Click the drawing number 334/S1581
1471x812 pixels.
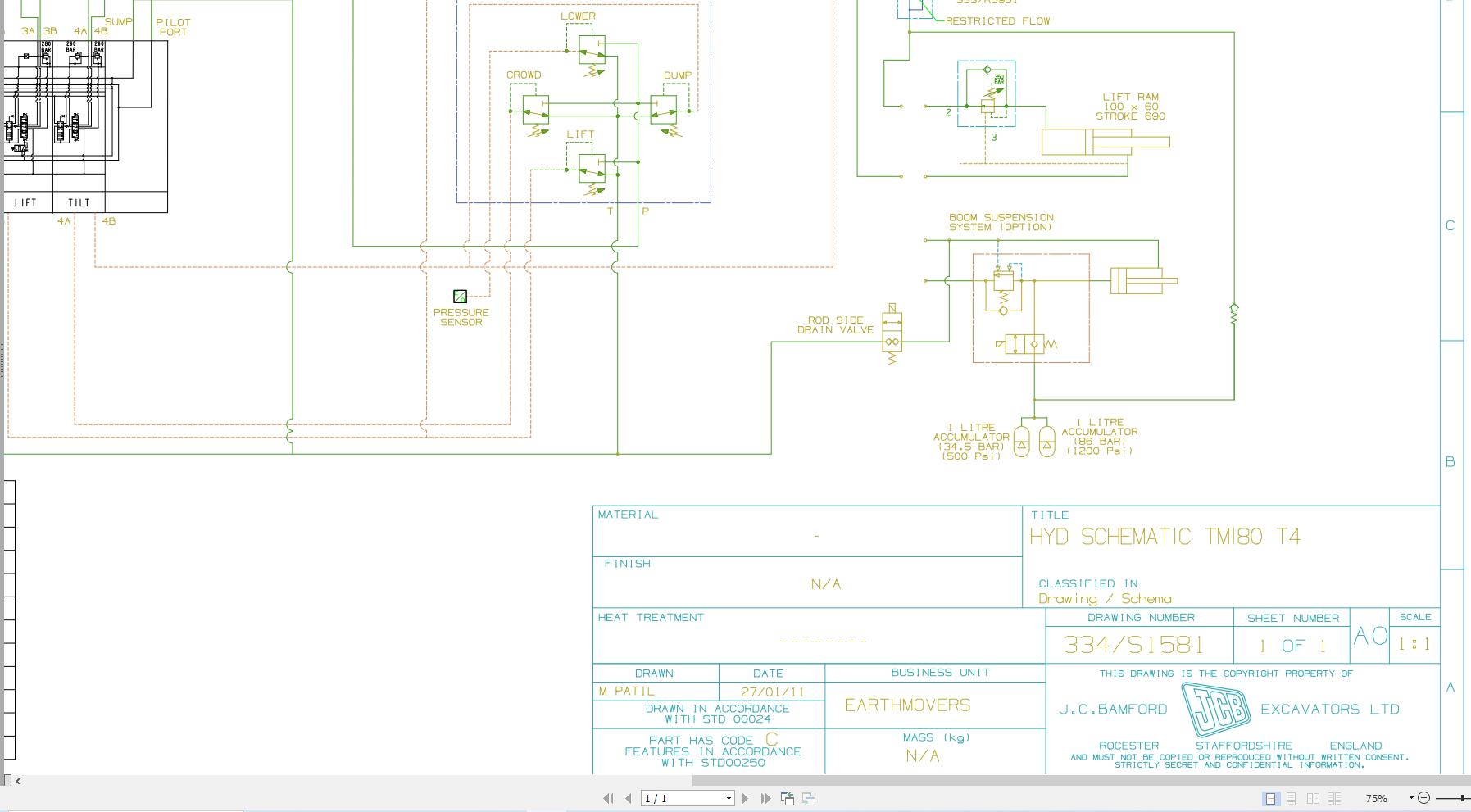(x=1133, y=645)
